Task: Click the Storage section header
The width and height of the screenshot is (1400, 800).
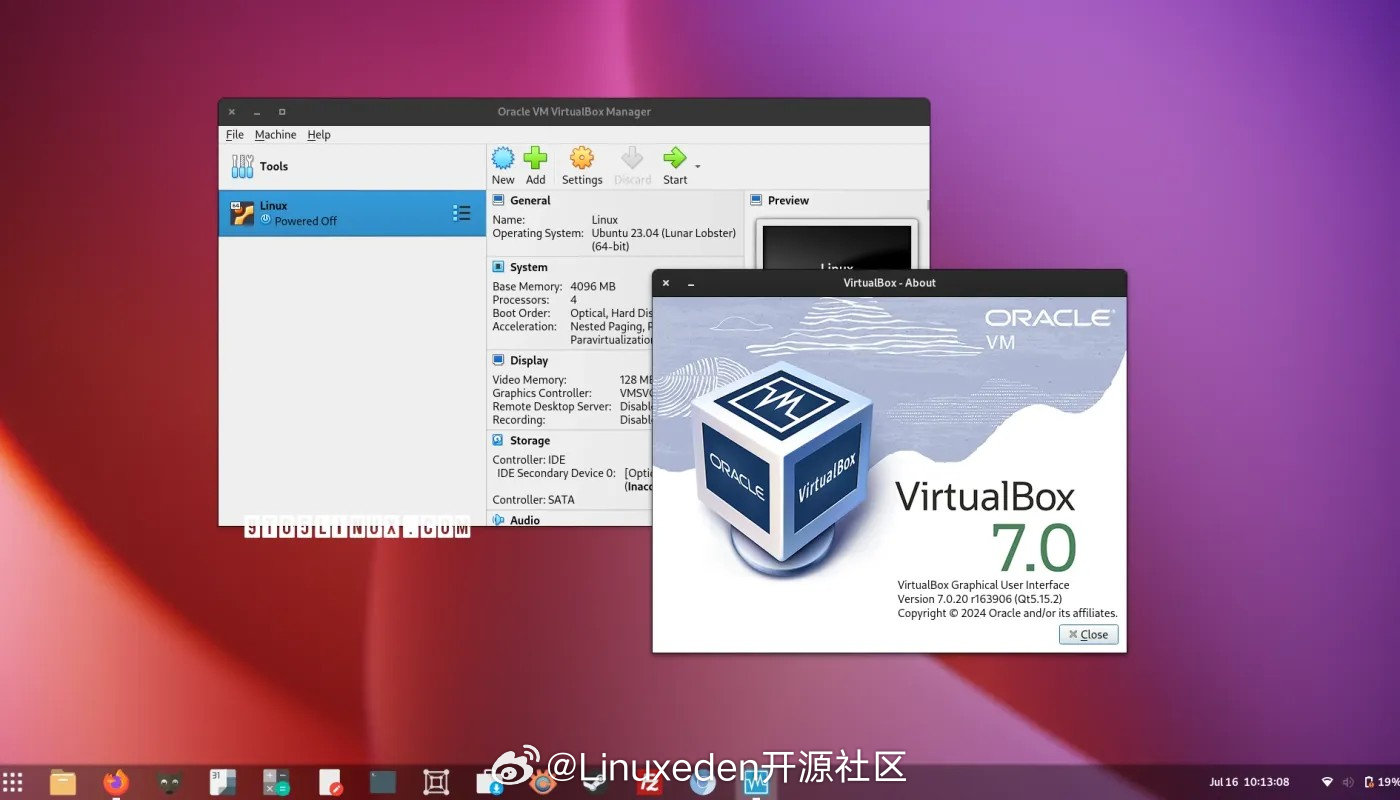Action: pos(530,440)
